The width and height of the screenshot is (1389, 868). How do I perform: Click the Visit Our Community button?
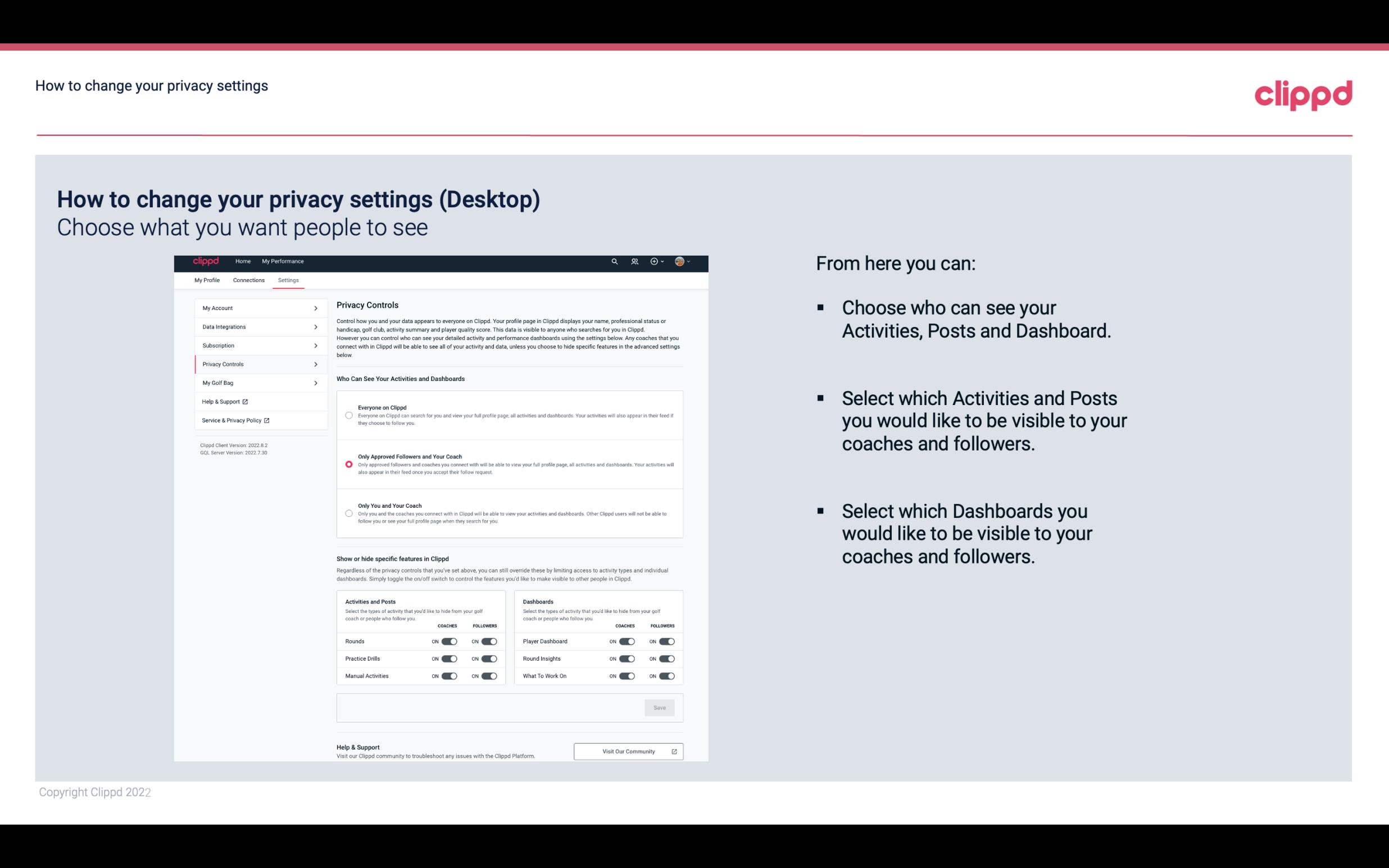(x=628, y=751)
